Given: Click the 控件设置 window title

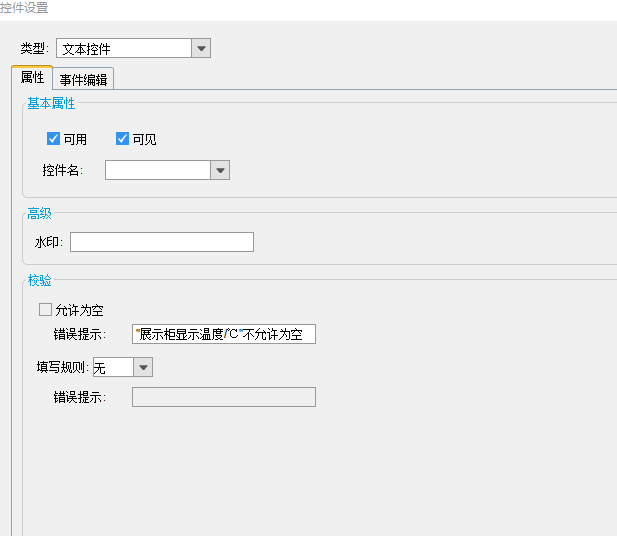Looking at the screenshot, I should tap(24, 7).
